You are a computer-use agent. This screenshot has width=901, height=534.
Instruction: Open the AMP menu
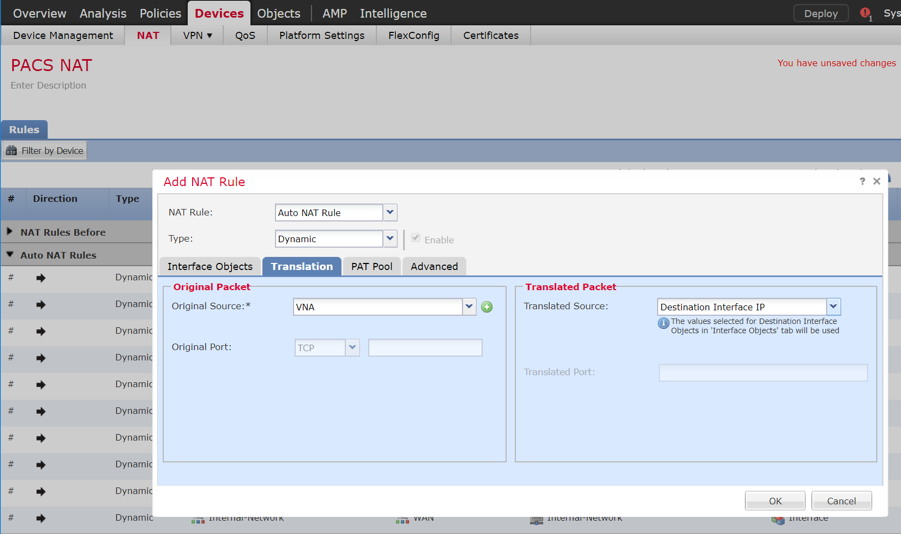click(334, 13)
